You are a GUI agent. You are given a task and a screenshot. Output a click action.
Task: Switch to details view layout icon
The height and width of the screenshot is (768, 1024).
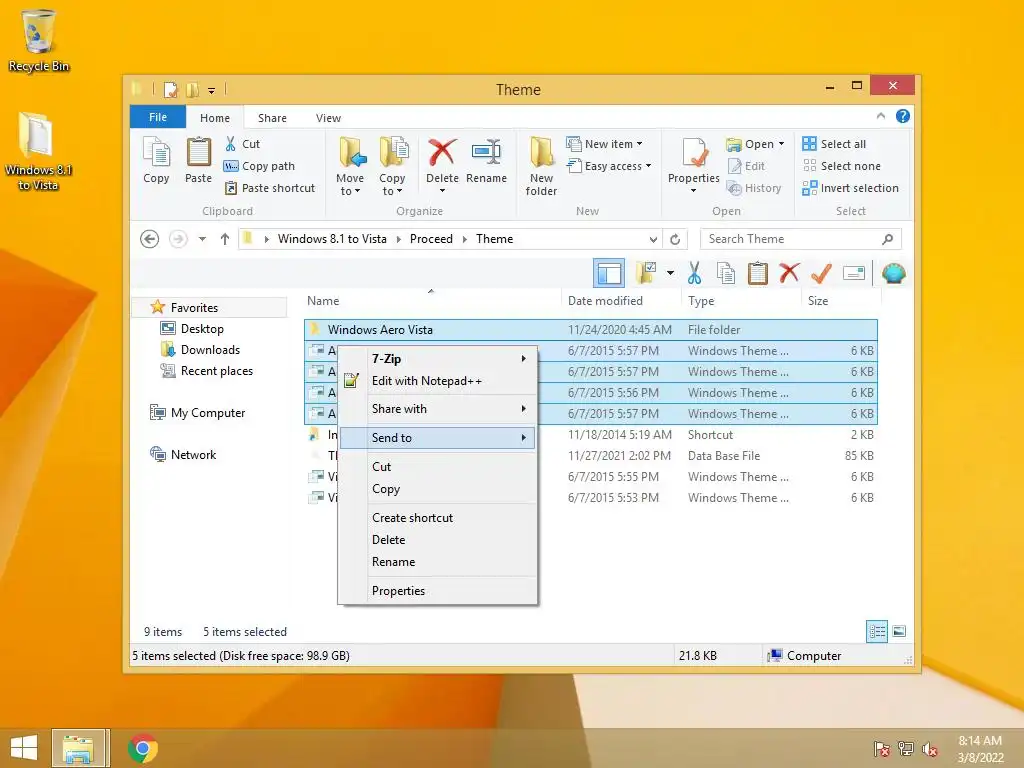pos(876,632)
